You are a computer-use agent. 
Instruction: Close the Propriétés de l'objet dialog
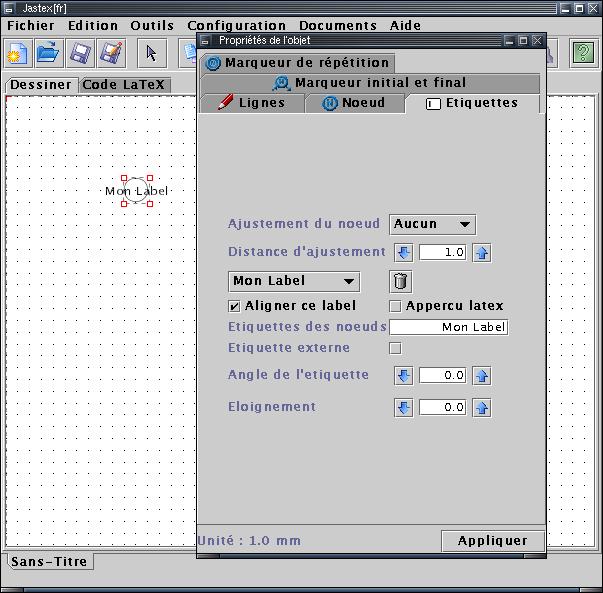click(537, 40)
